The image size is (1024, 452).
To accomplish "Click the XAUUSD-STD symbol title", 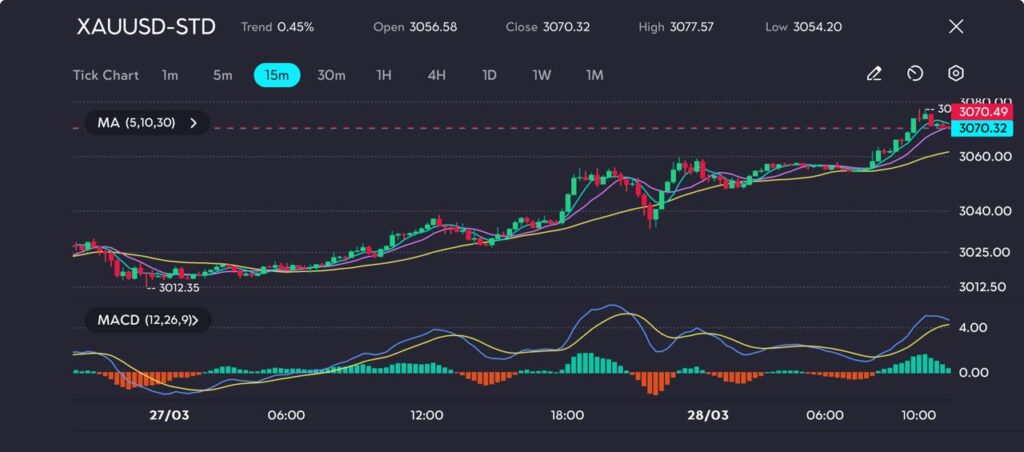I will 146,27.
